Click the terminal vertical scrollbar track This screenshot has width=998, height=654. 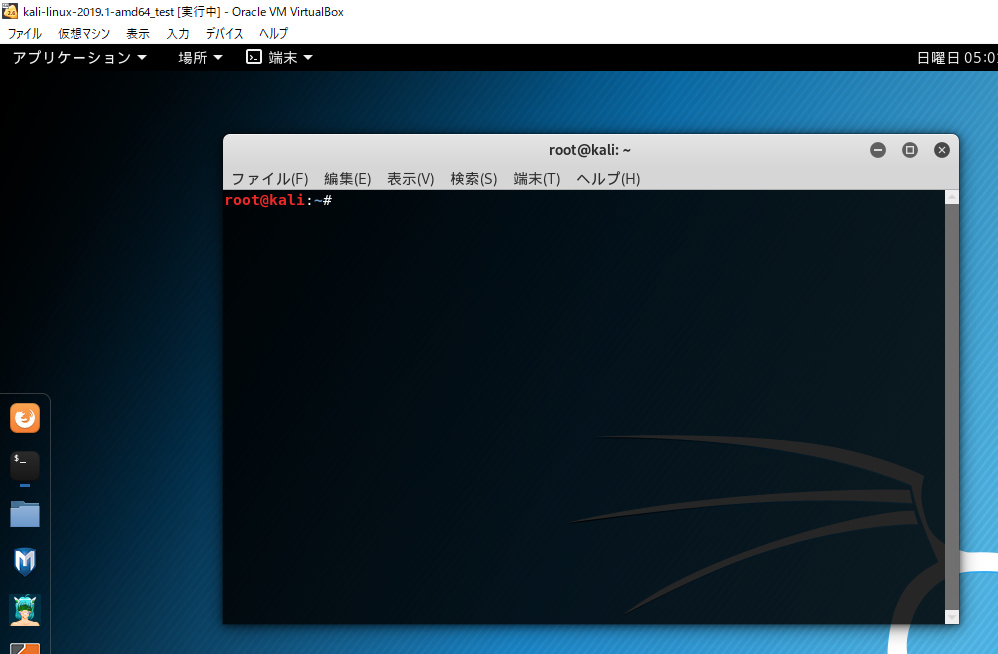coord(952,407)
